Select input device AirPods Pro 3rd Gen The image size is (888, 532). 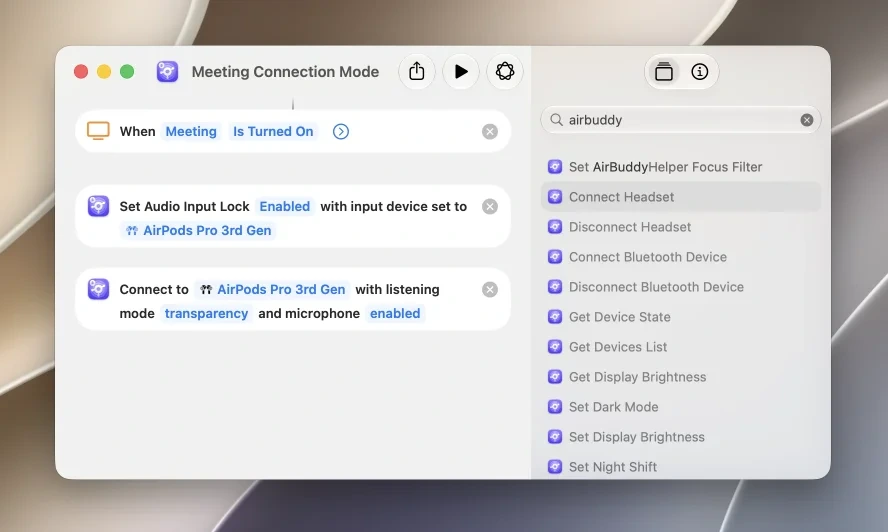pyautogui.click(x=198, y=231)
